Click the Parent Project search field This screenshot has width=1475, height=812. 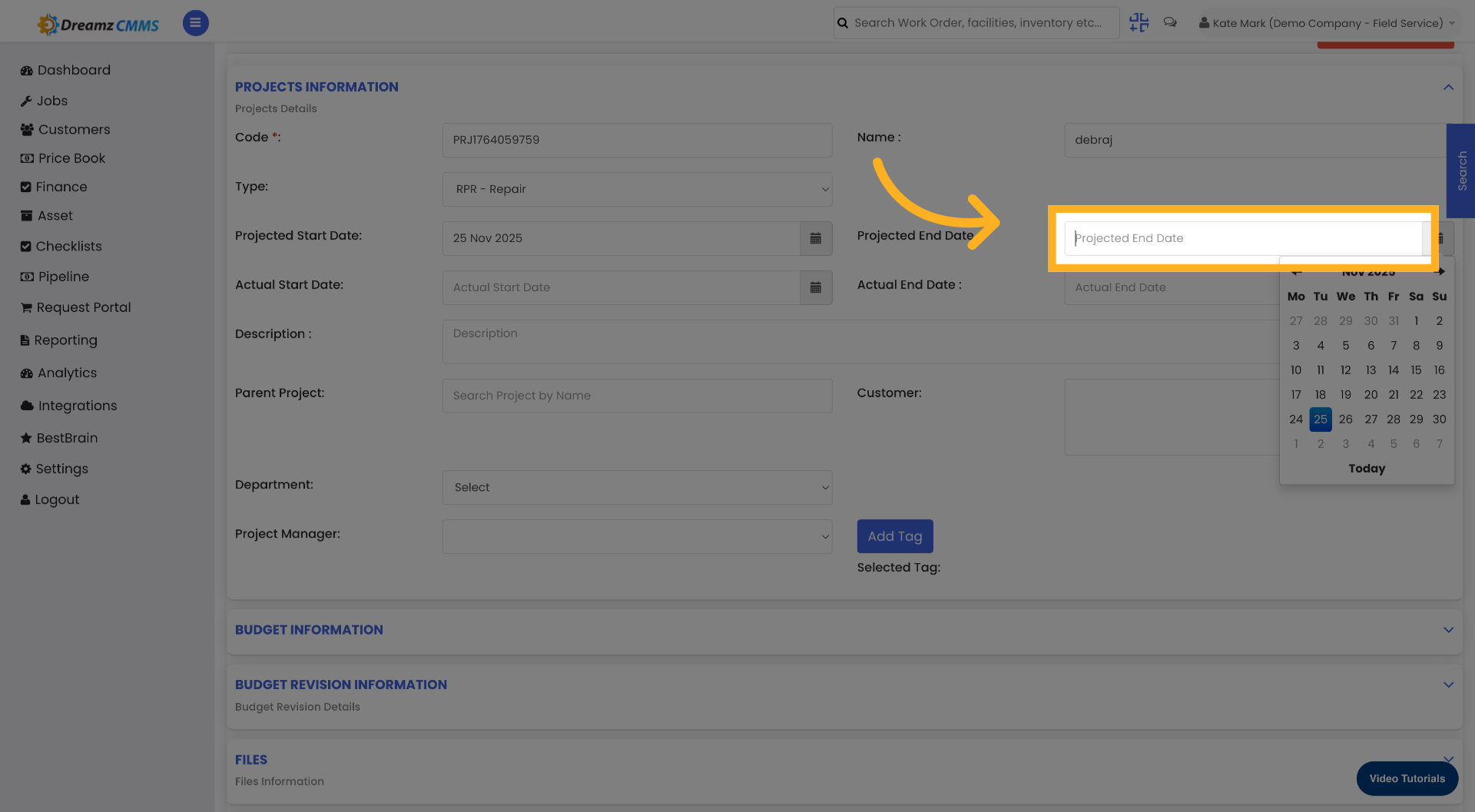[637, 396]
